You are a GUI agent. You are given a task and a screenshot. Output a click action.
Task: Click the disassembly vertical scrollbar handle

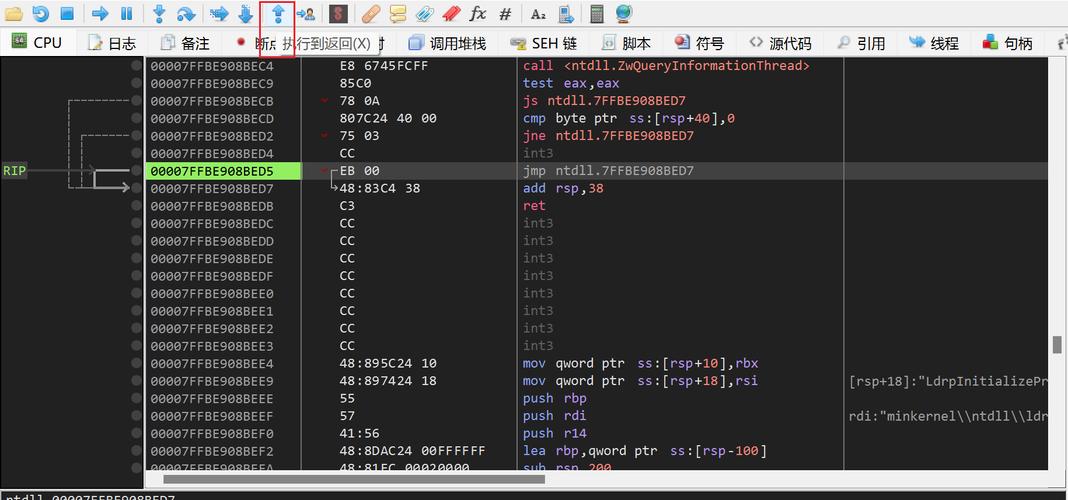pyautogui.click(x=1057, y=344)
